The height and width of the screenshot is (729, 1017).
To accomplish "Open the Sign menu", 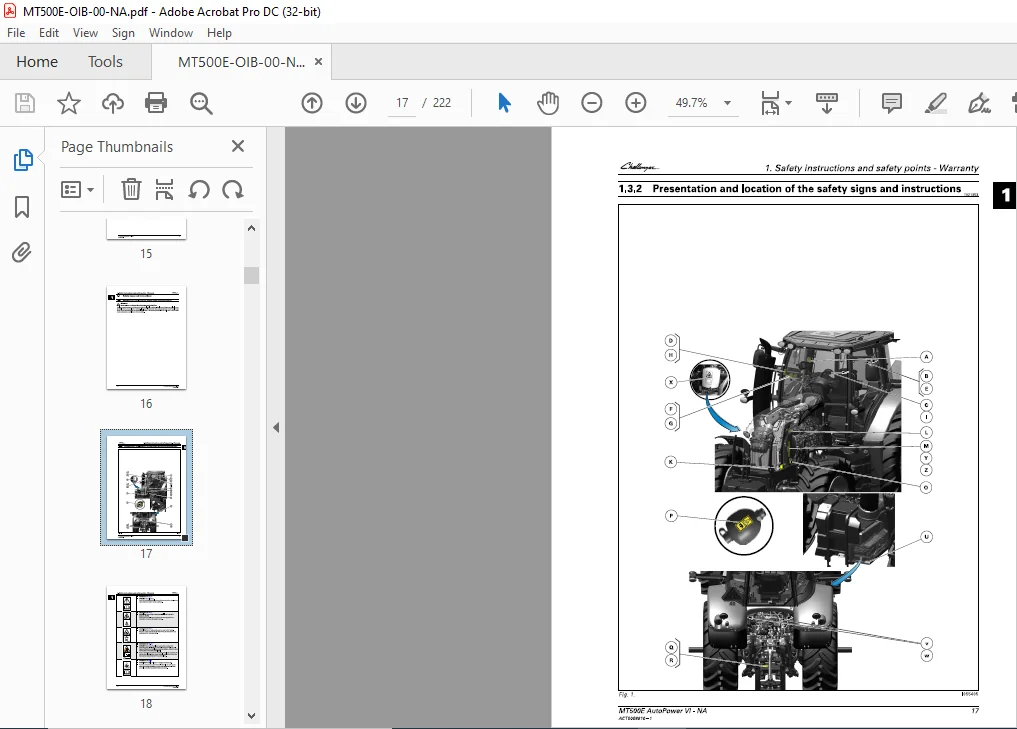I will coord(123,33).
